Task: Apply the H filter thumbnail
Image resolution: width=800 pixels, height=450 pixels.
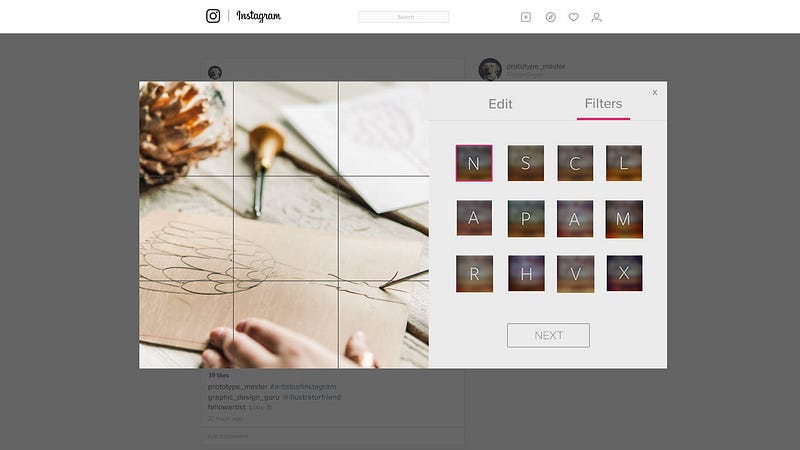Action: [x=527, y=273]
